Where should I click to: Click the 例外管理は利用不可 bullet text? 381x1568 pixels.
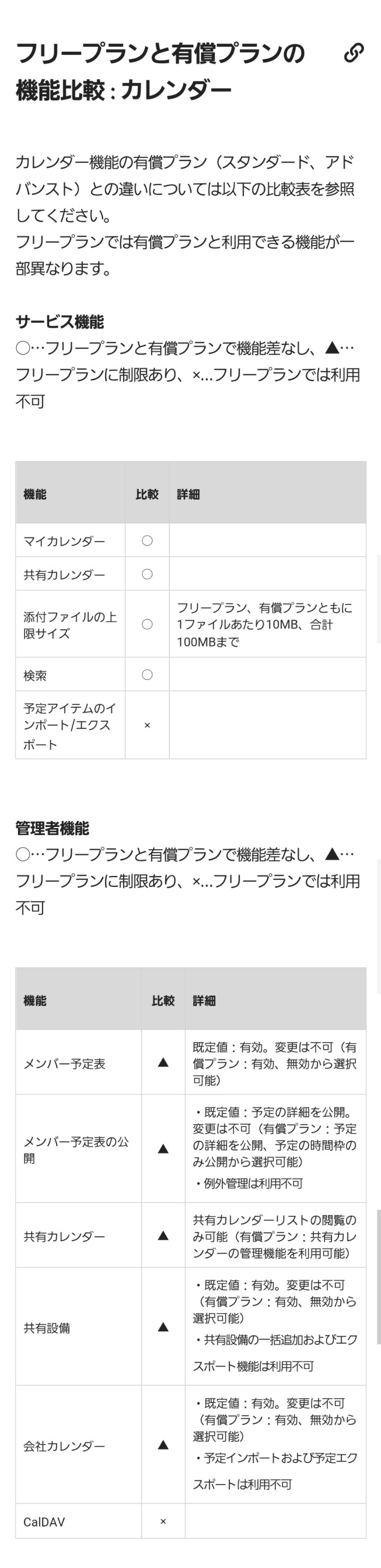point(248,1183)
